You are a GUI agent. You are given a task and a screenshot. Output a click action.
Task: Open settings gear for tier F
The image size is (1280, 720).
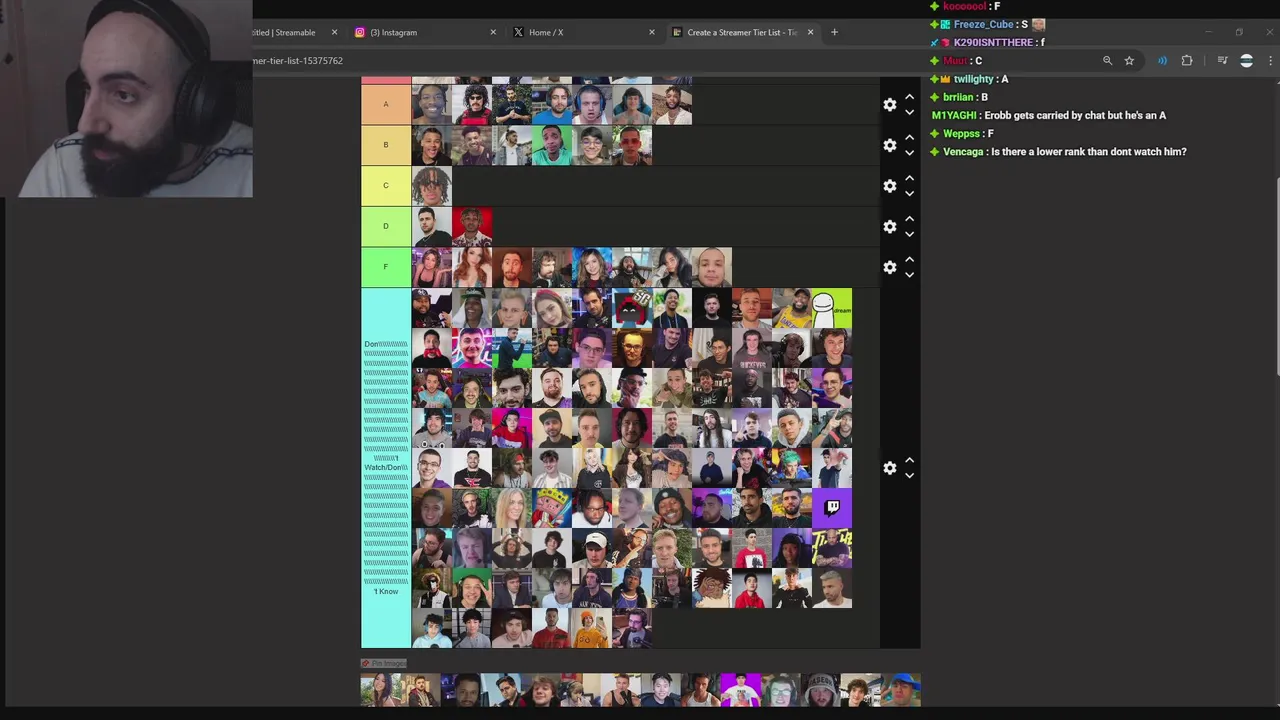[890, 267]
